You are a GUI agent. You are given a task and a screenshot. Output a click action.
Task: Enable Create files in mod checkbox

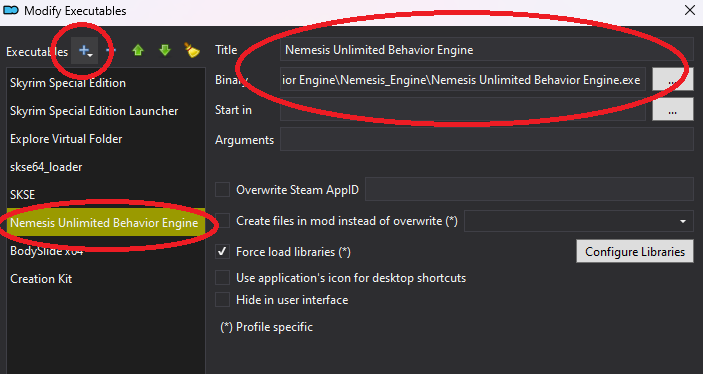point(222,221)
